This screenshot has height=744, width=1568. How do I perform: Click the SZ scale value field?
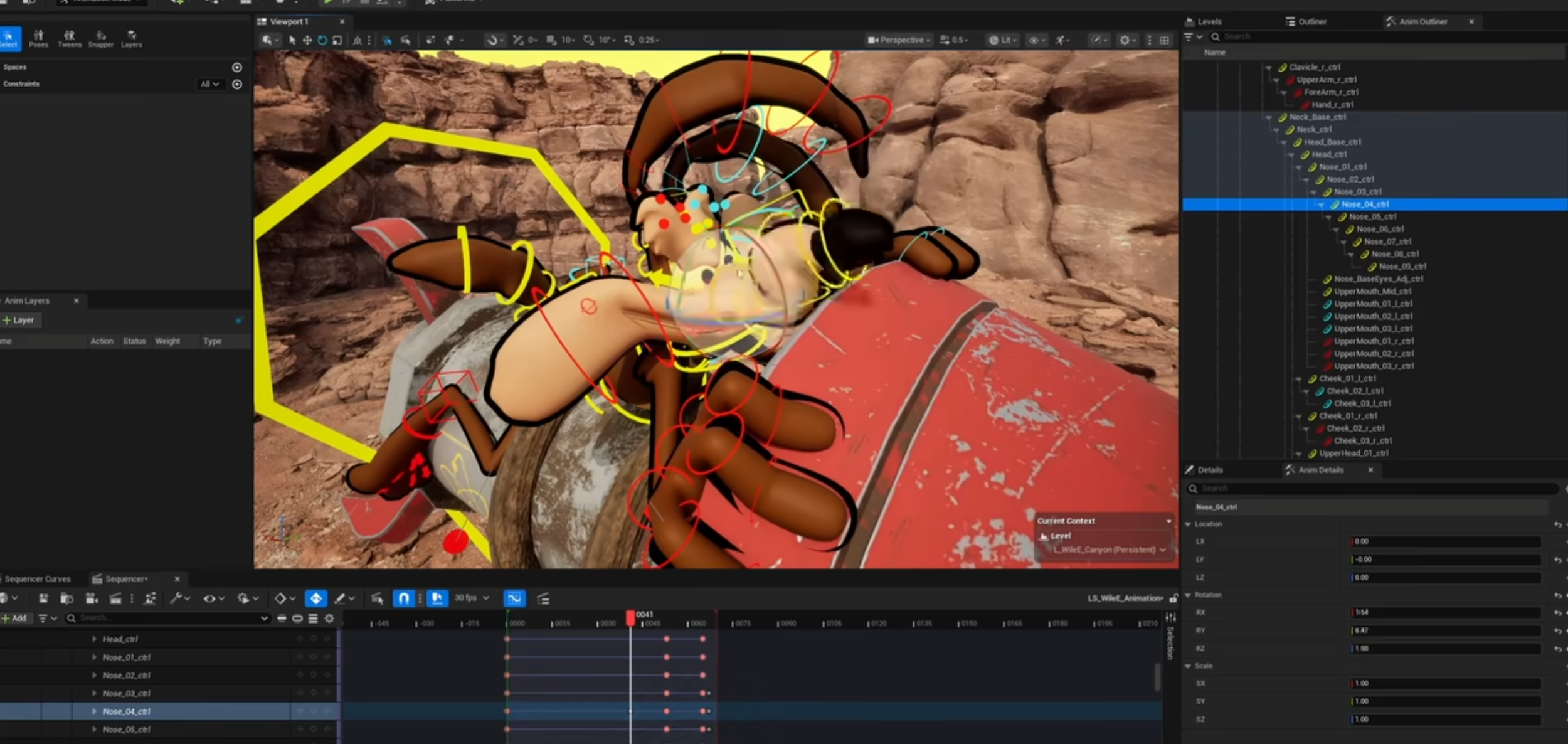1446,720
